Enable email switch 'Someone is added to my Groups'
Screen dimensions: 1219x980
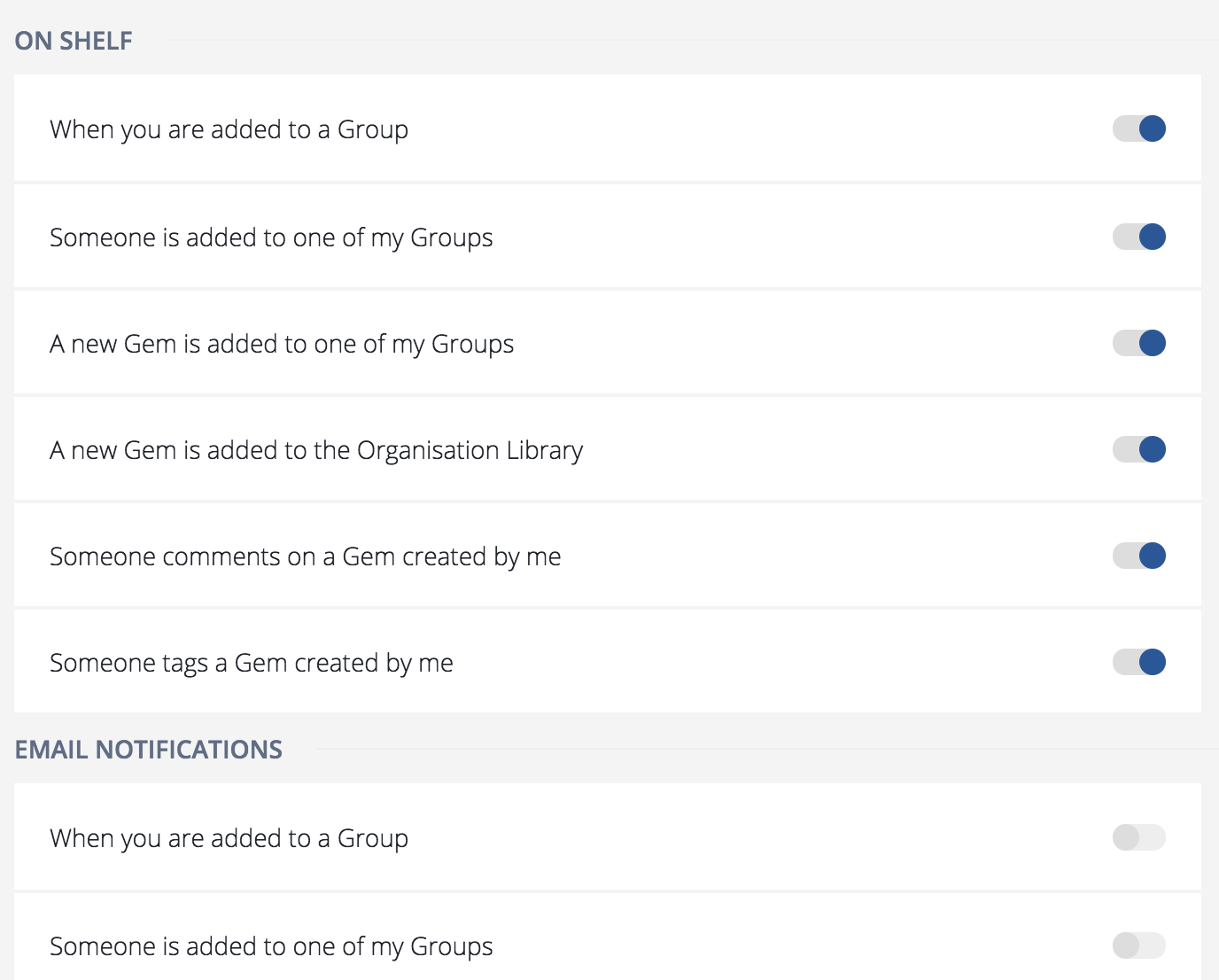point(1139,945)
